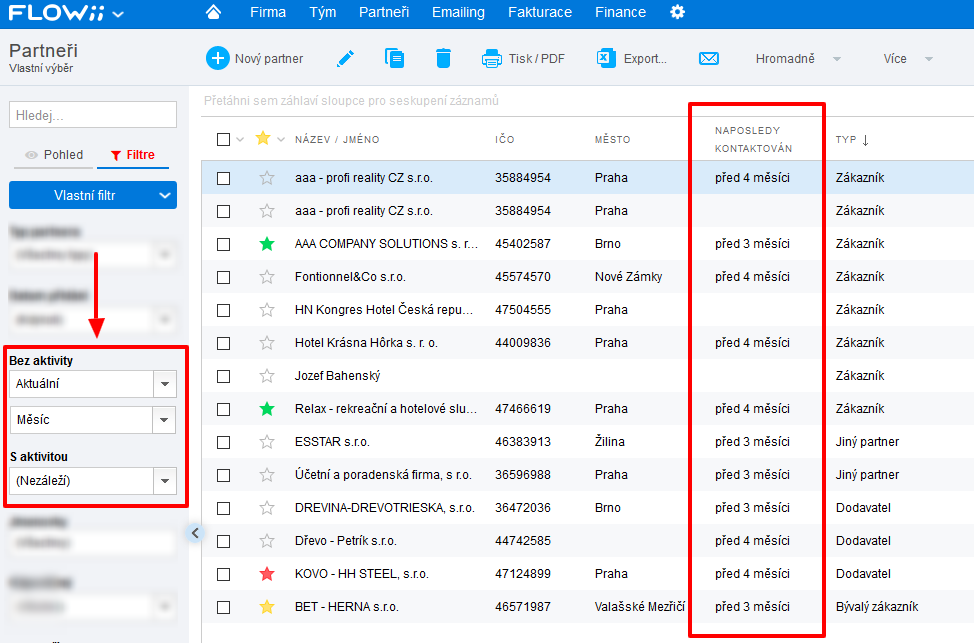Check the AAA COMPANY SOLUTIONS row checkbox
The height and width of the screenshot is (643, 974).
coord(224,244)
